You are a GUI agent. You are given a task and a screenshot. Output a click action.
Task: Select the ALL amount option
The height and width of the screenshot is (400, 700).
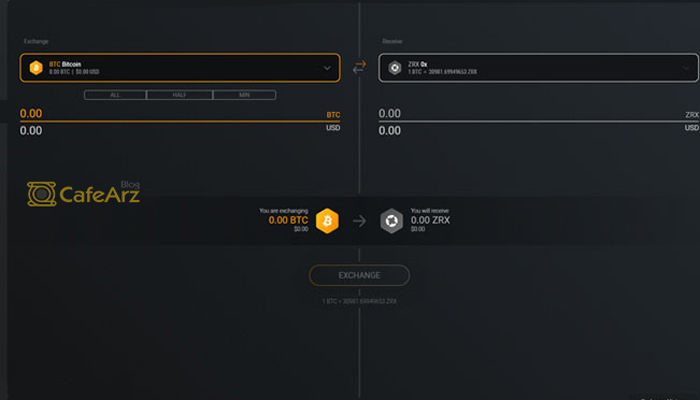tap(115, 95)
